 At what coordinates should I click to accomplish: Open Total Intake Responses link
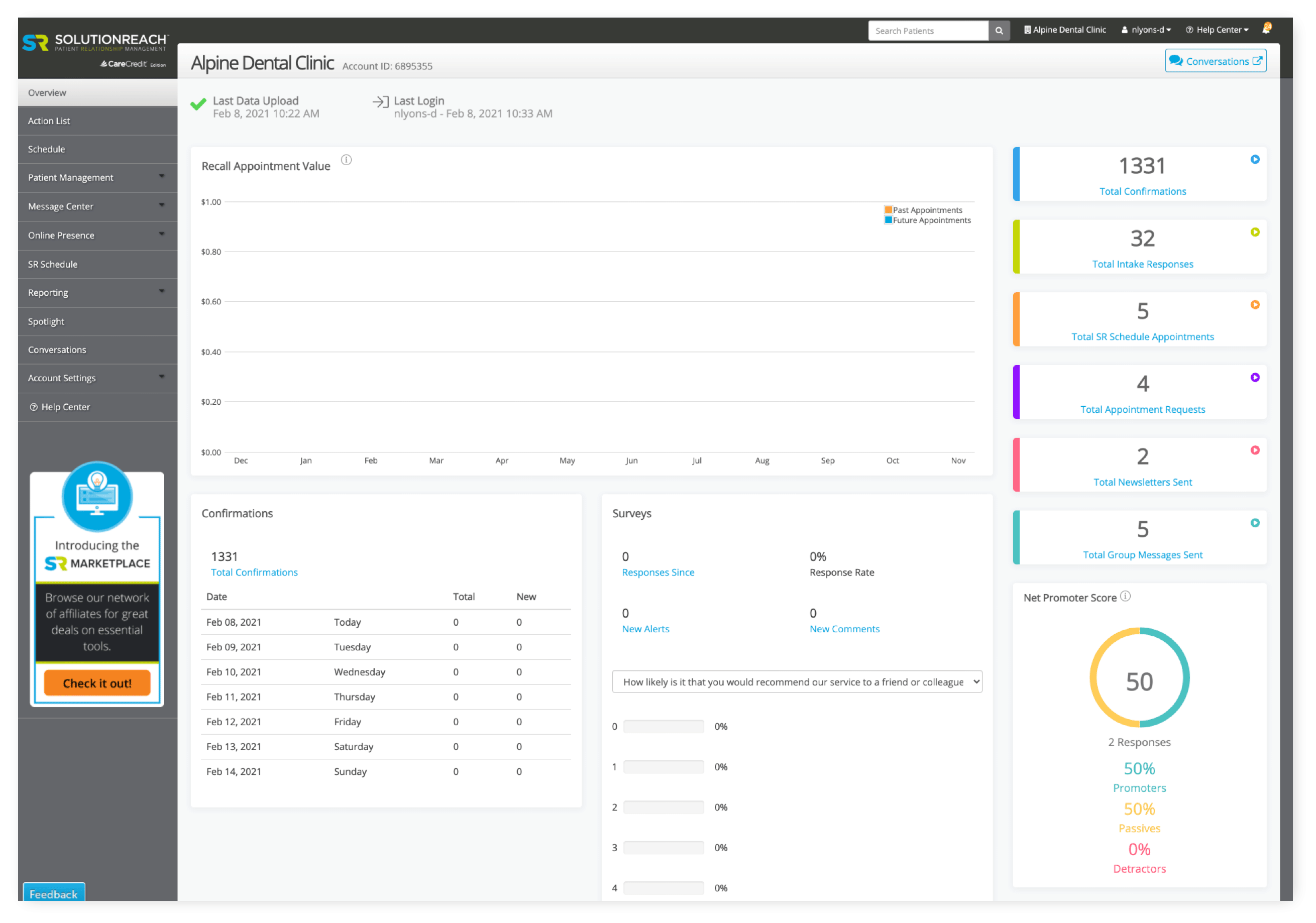tap(1142, 264)
